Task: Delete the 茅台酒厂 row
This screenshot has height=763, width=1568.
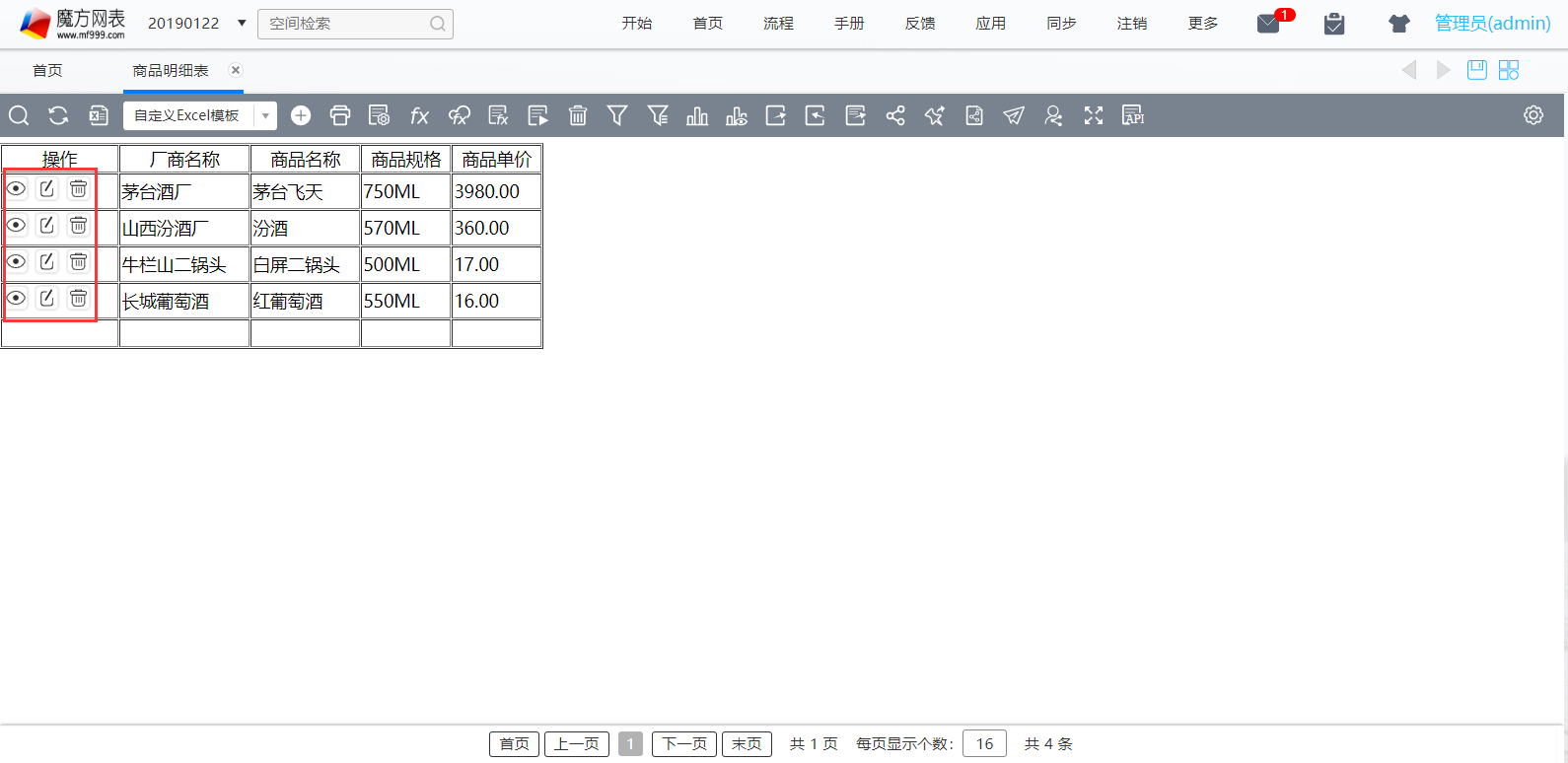Action: [x=78, y=188]
